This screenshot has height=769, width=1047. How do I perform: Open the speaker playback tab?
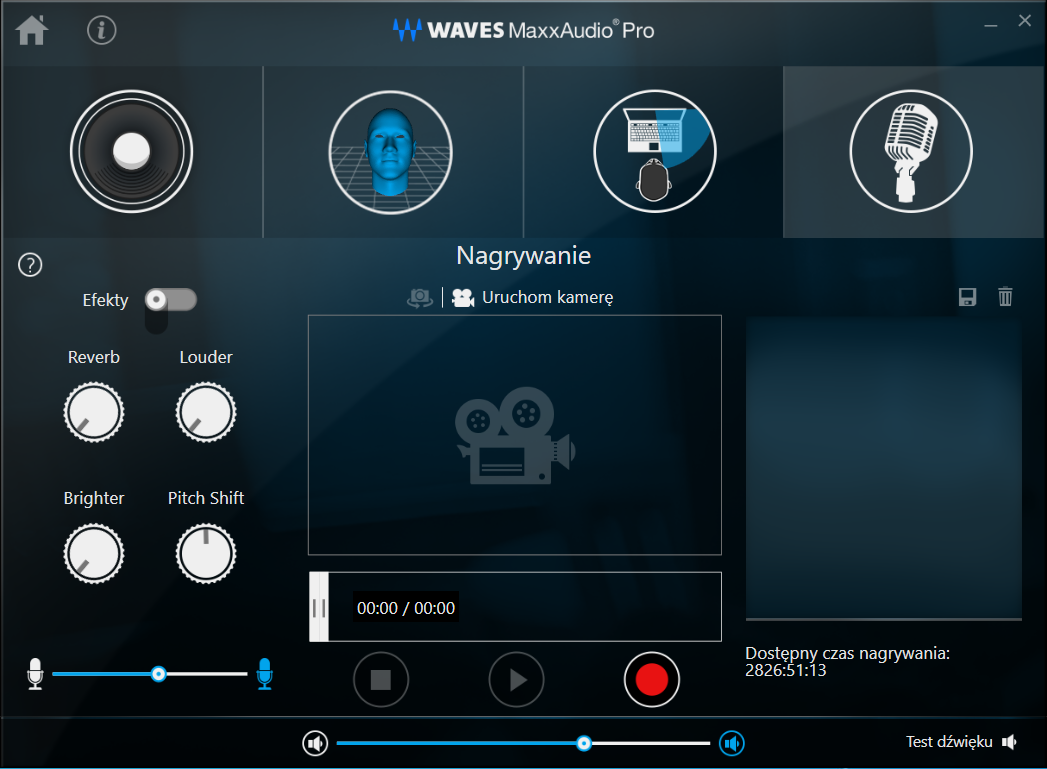click(132, 152)
